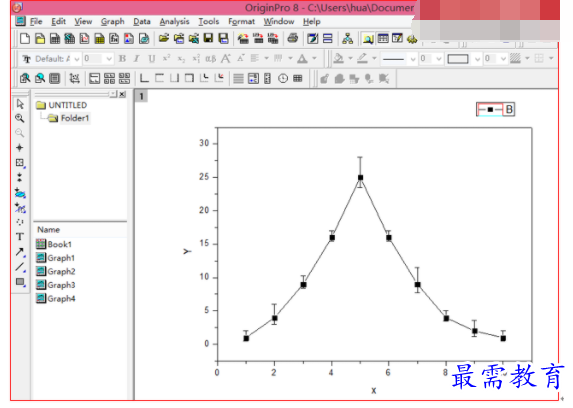Select the Rectangle drawing tool

[x=20, y=282]
